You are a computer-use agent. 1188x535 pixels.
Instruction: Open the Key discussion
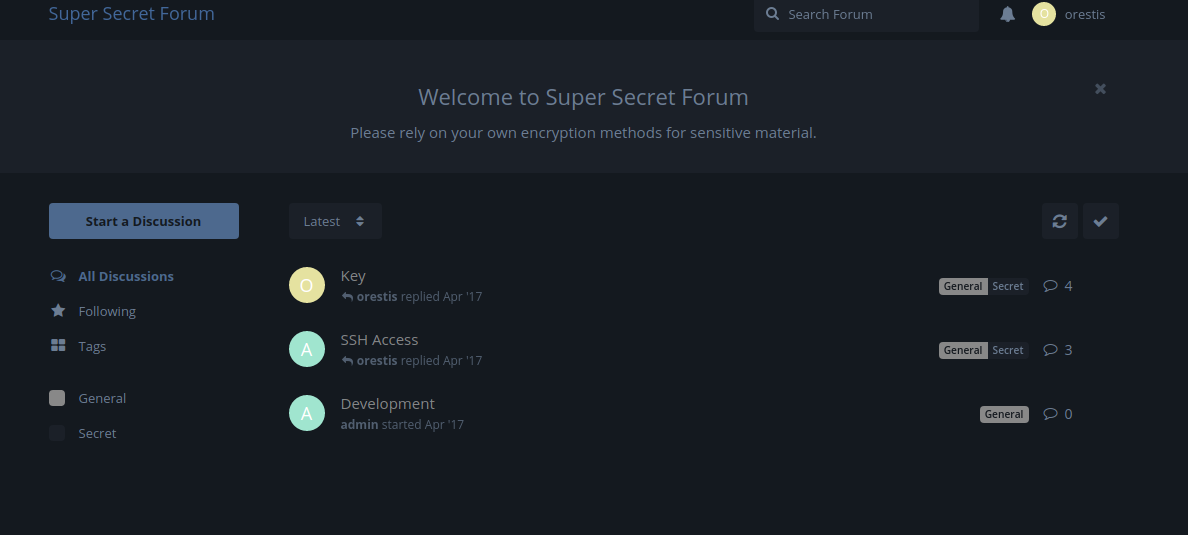[x=353, y=276]
